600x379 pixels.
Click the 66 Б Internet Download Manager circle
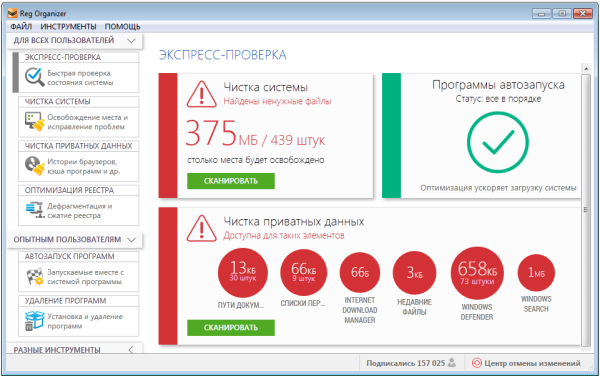[x=360, y=273]
